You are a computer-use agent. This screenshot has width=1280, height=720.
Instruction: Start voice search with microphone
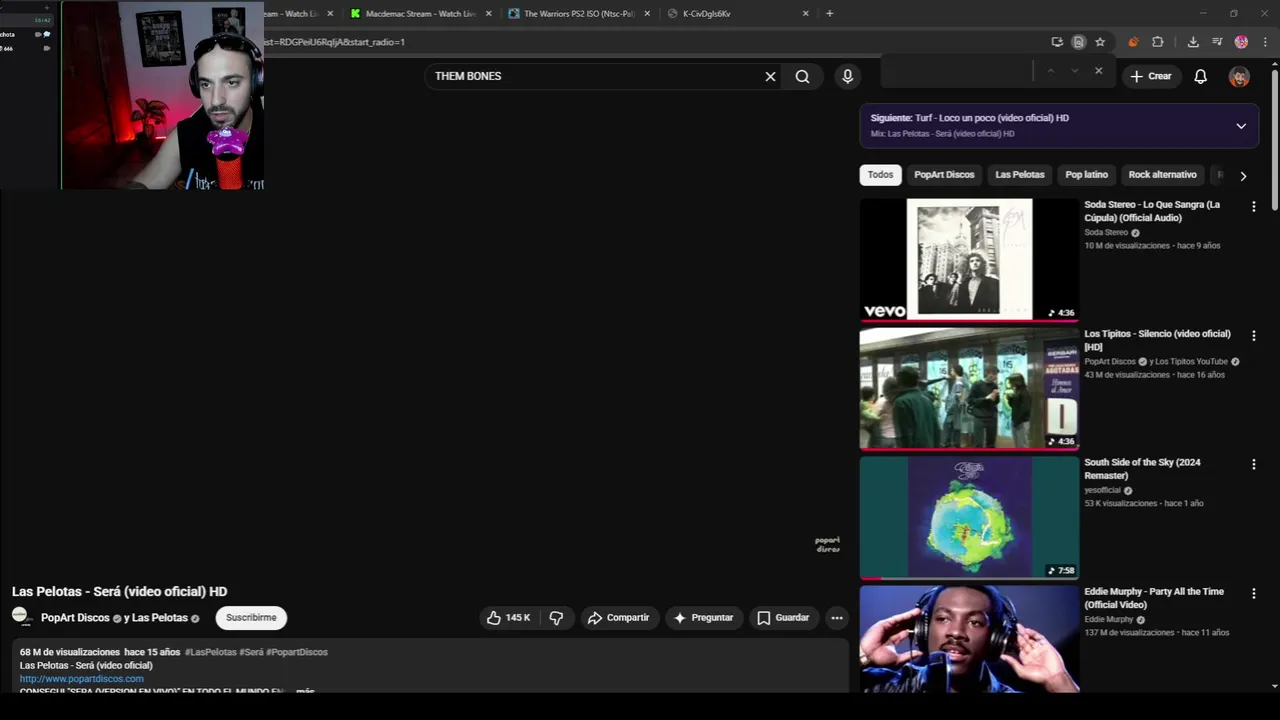[x=847, y=76]
